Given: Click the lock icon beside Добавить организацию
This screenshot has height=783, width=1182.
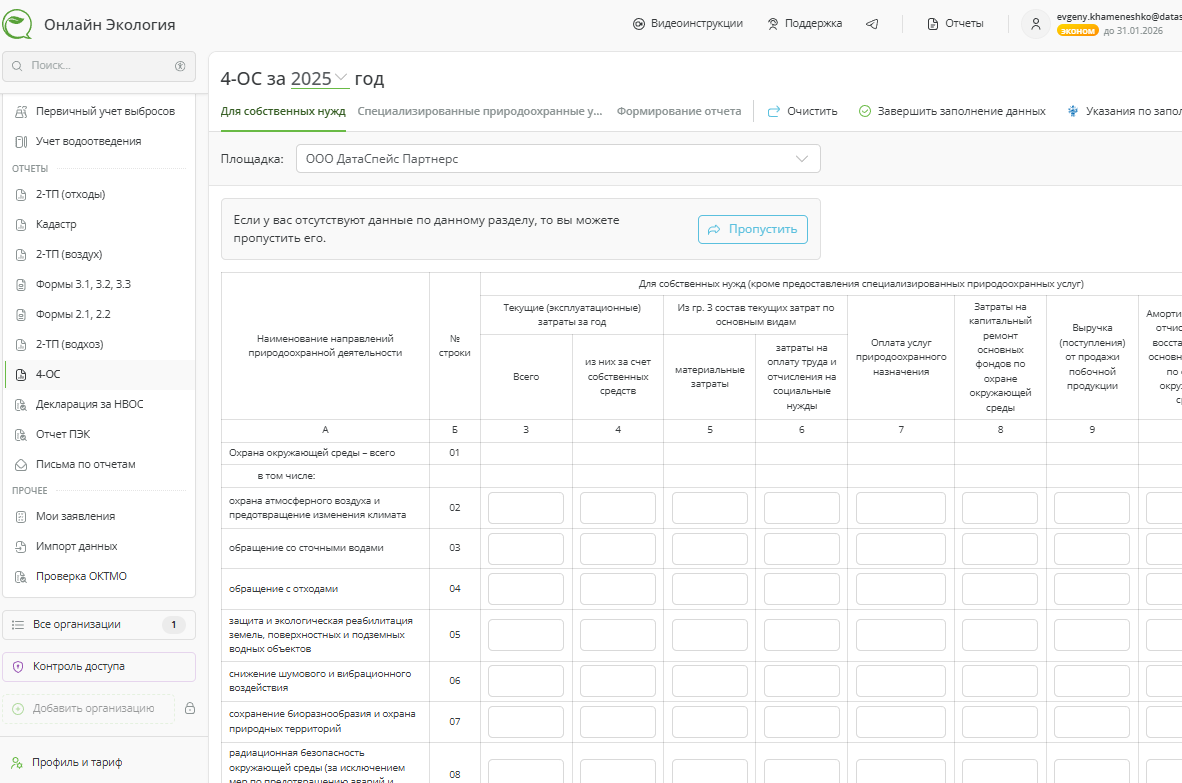Looking at the screenshot, I should point(189,709).
